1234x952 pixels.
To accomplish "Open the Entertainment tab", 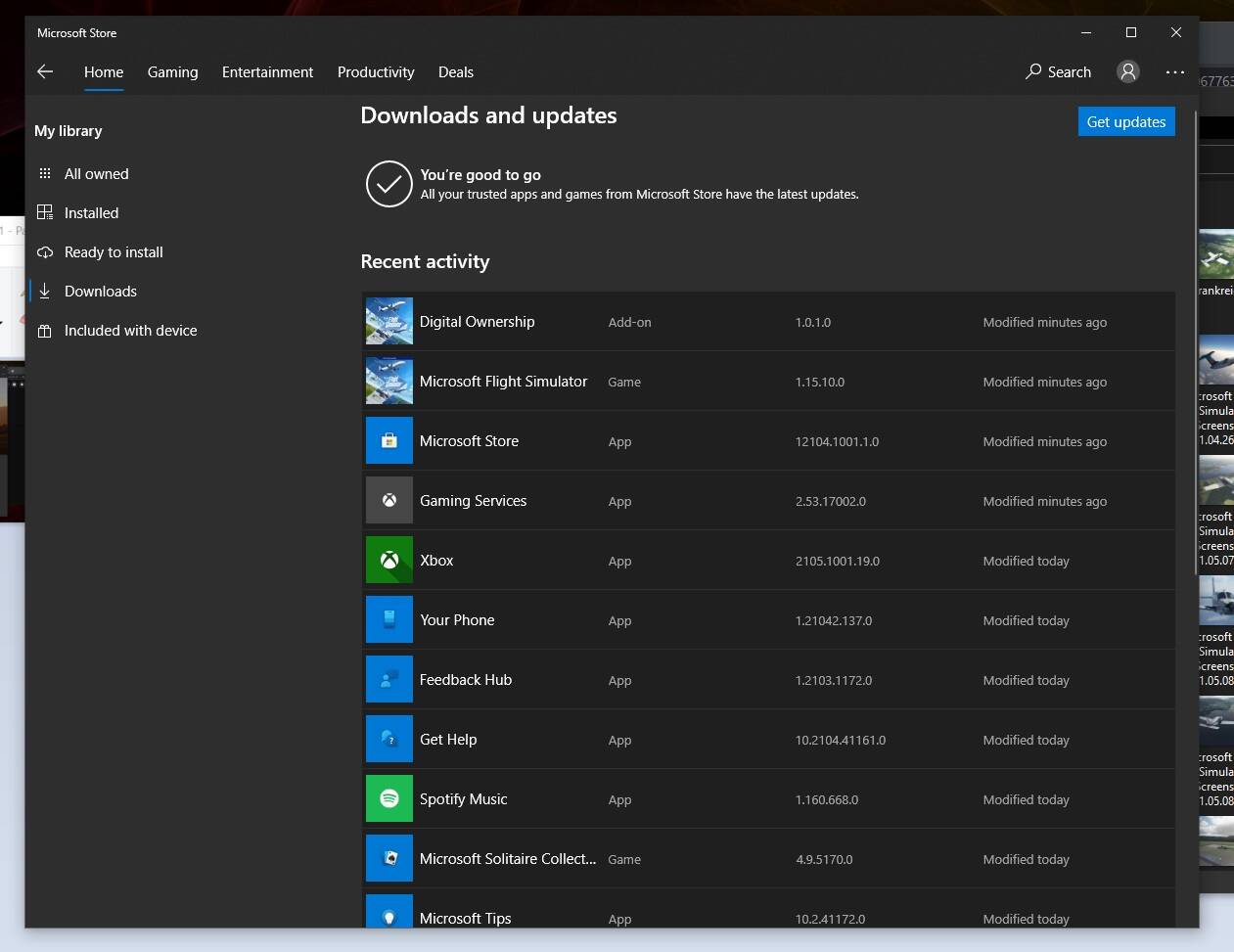I will coord(267,72).
